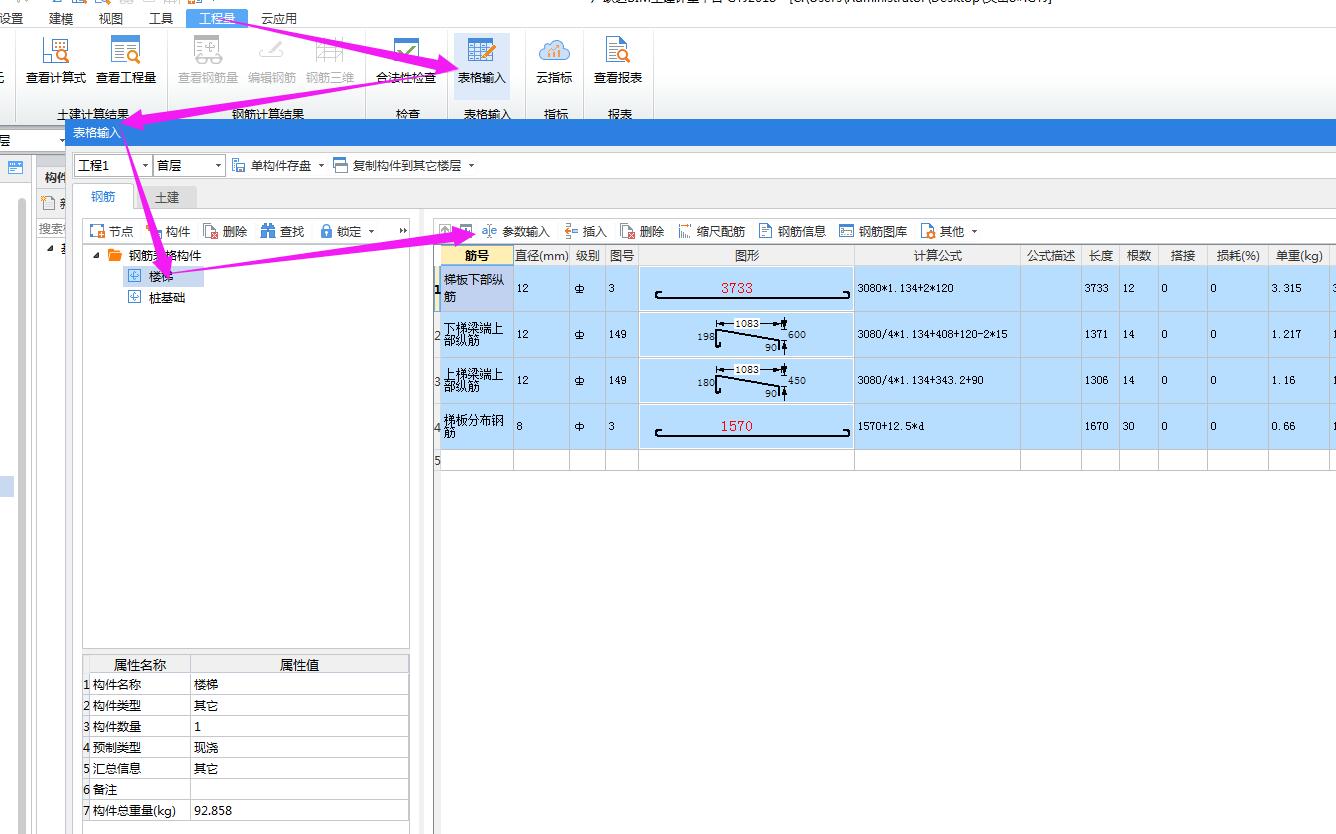Collapse 钢筋表格构件 tree node
Image resolution: width=1336 pixels, height=834 pixels.
[96, 255]
